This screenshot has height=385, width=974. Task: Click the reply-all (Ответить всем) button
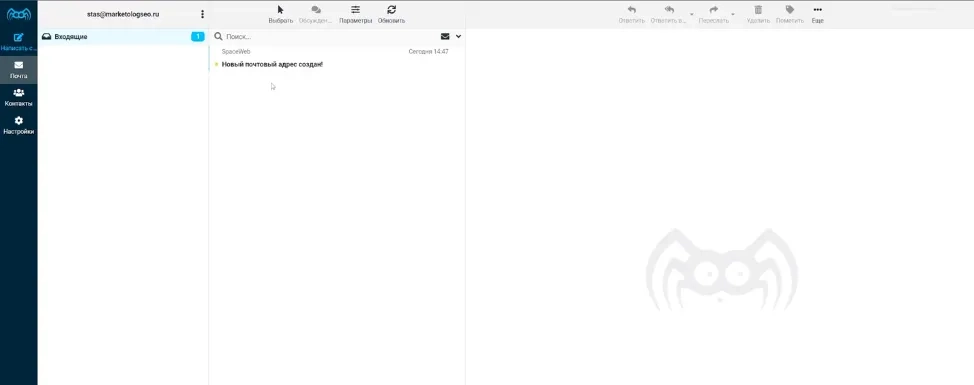click(x=668, y=14)
